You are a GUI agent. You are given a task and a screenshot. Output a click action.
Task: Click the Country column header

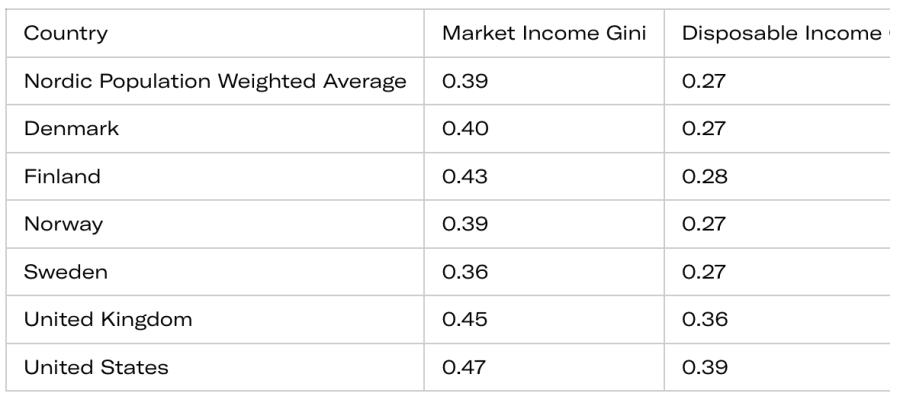(x=66, y=34)
